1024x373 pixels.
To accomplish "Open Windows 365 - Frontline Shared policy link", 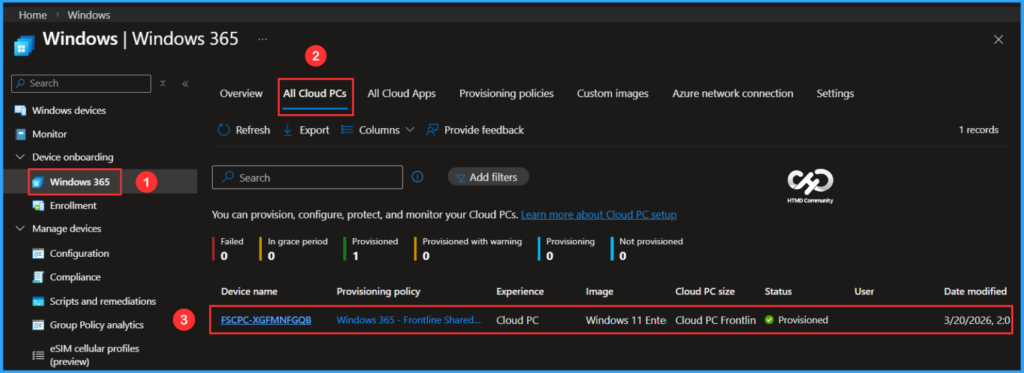I will 409,320.
